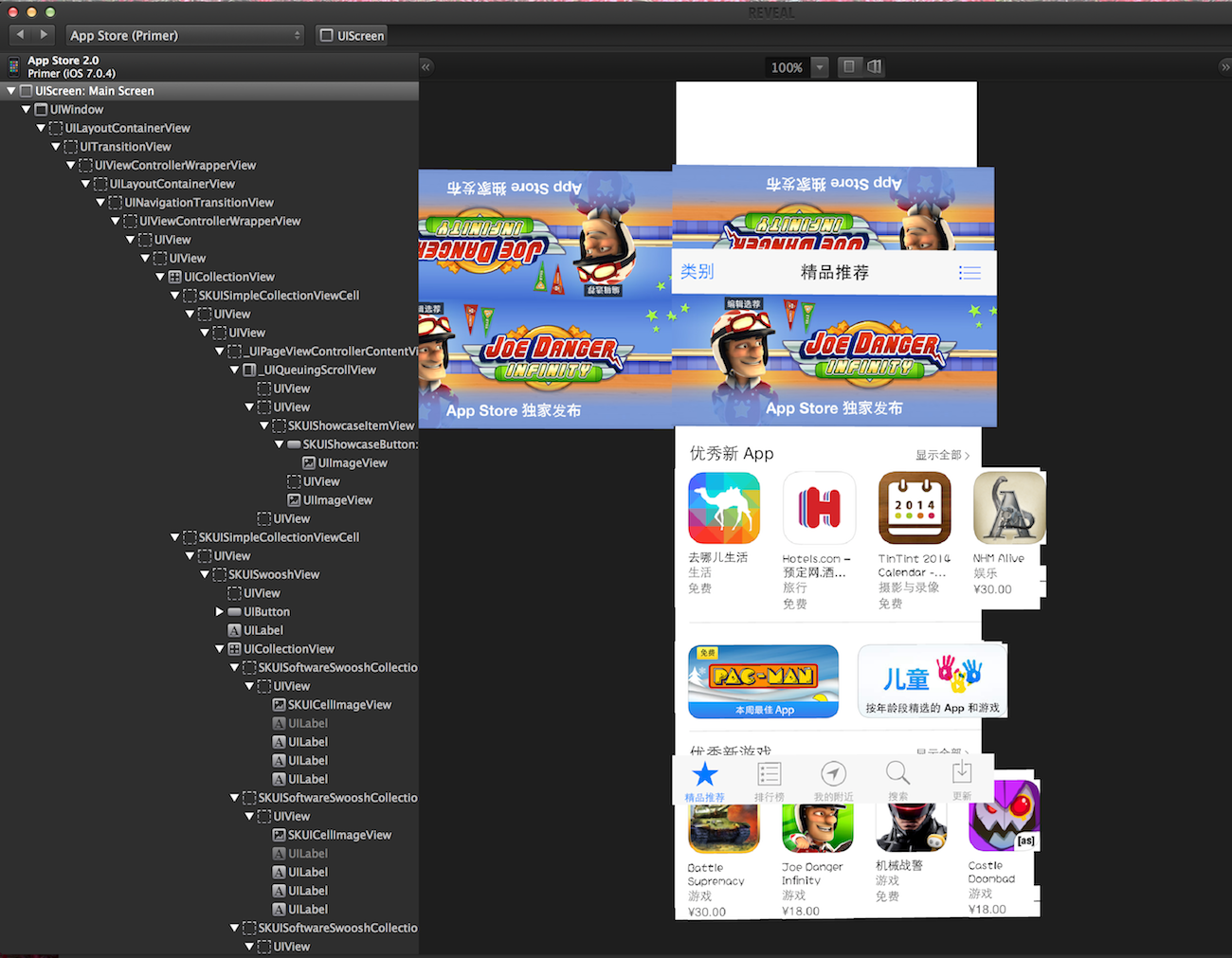Collapse the left outline panel with the chevron
Image resolution: width=1232 pixels, height=958 pixels.
426,66
